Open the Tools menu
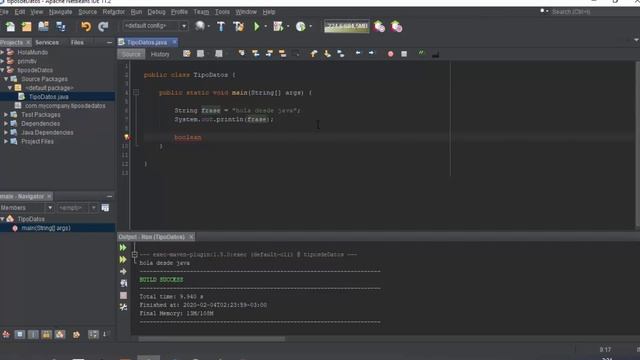This screenshot has width=640, height=360. [222, 12]
